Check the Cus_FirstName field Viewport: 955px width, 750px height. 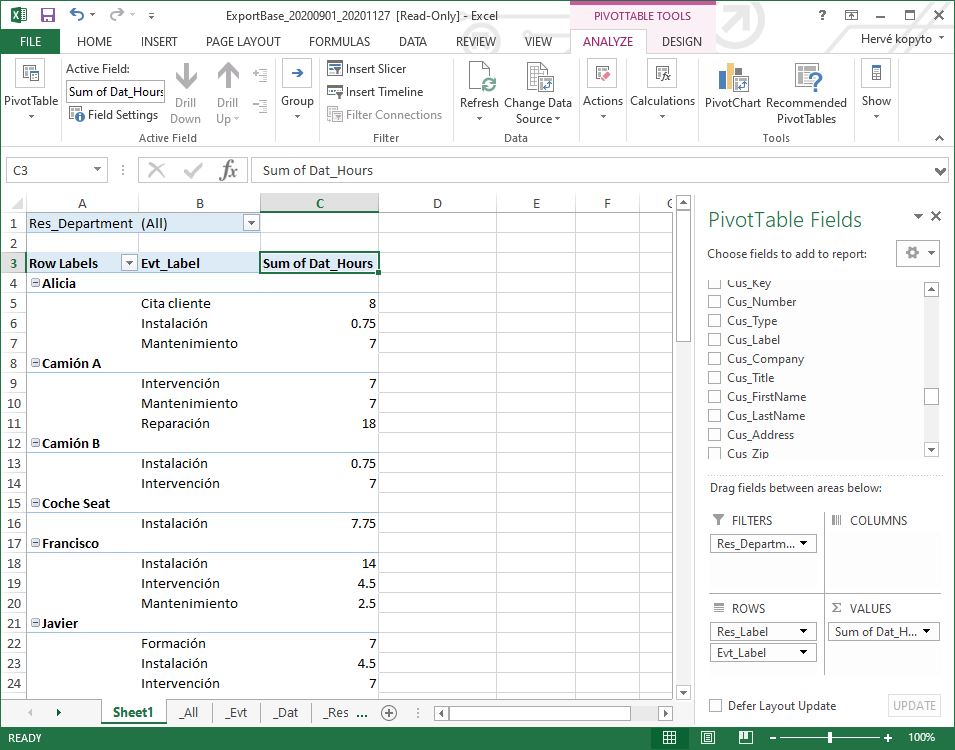714,396
